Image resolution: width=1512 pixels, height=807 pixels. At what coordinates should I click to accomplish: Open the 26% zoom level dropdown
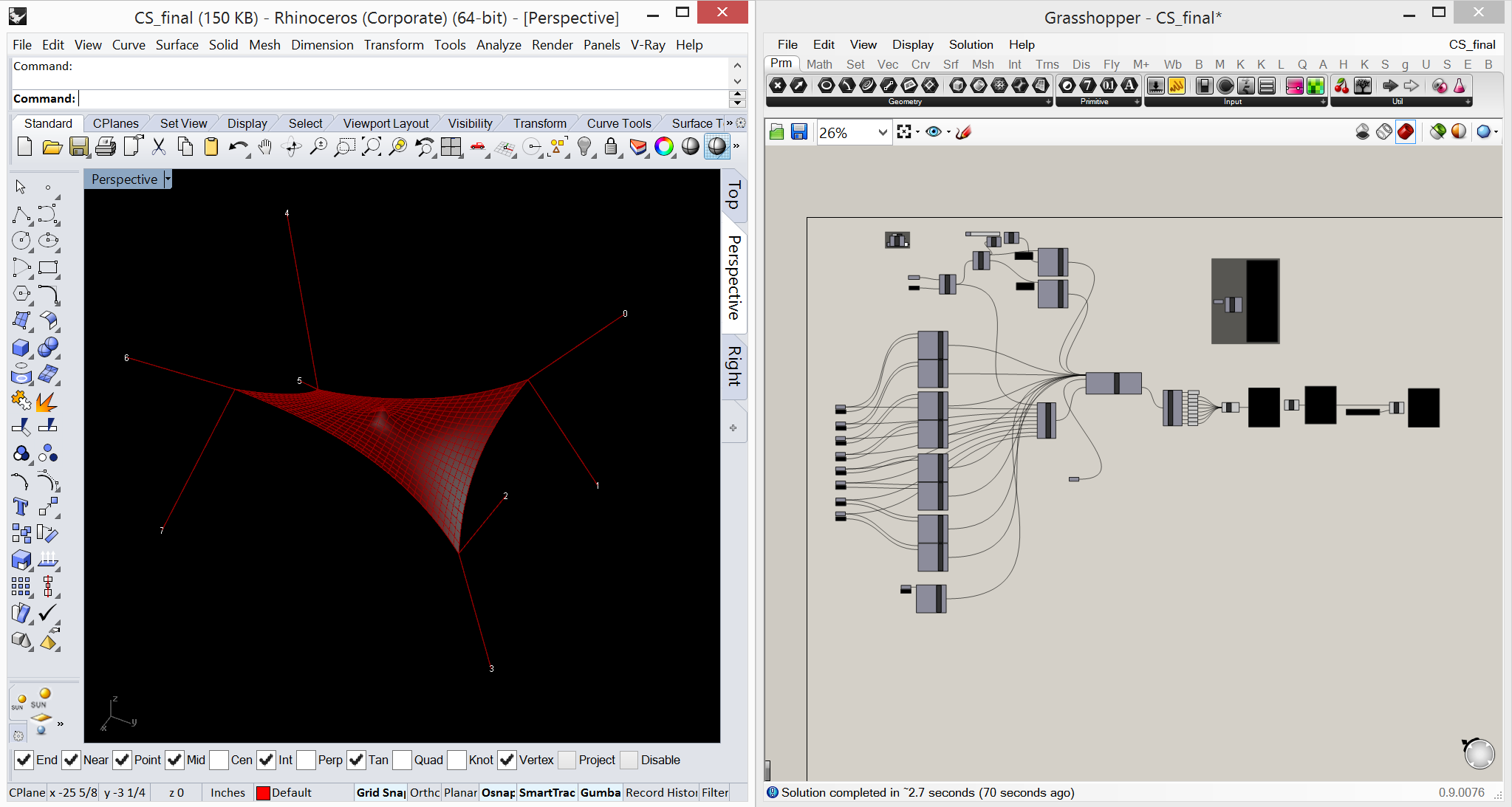pos(882,133)
